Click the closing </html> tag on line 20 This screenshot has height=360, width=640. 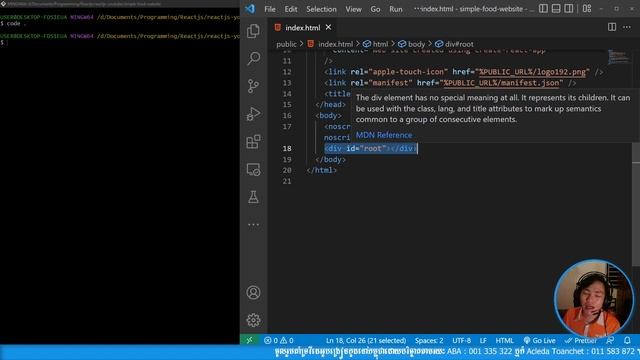click(322, 170)
